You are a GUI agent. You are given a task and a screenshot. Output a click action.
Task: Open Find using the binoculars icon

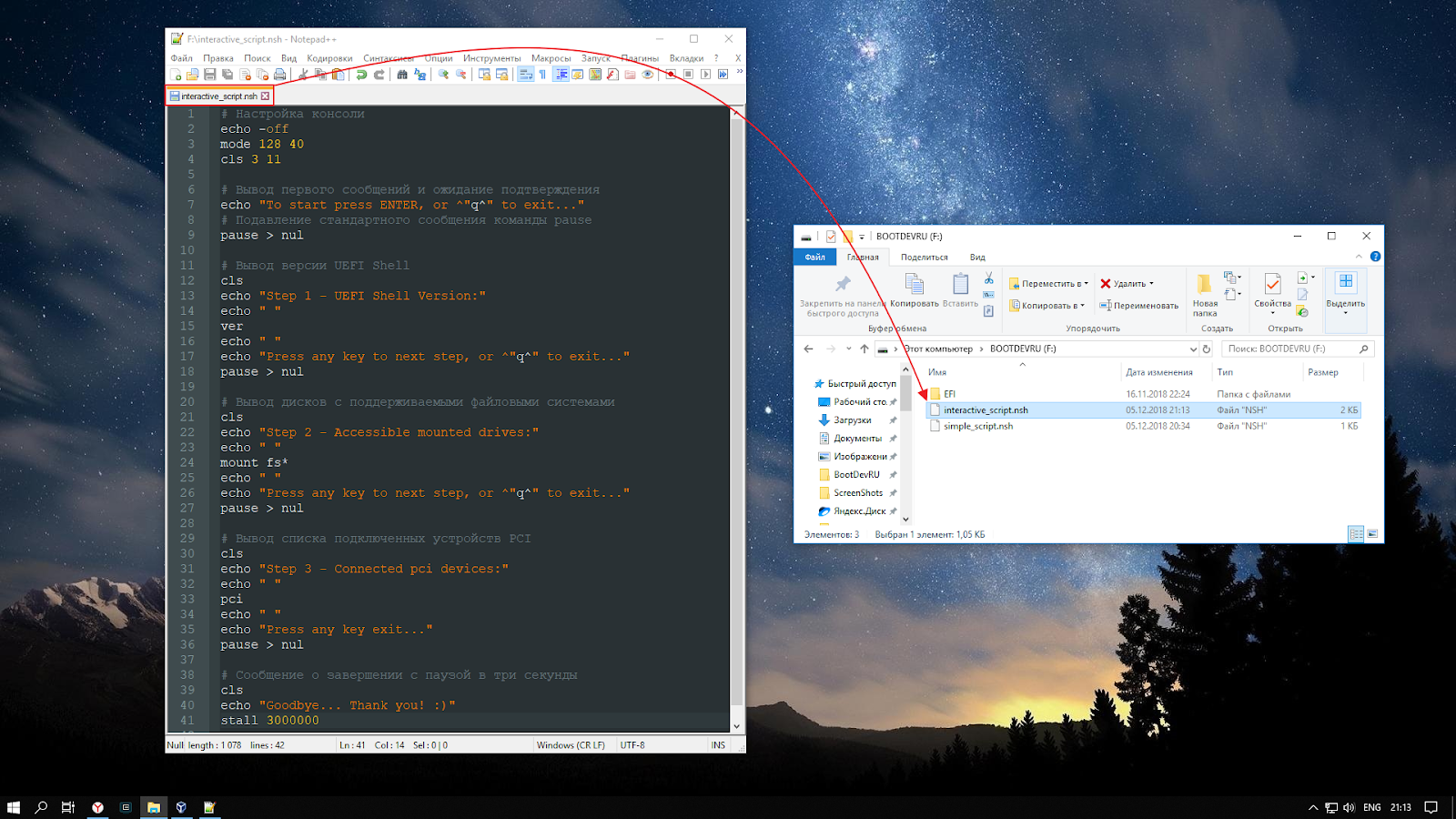coord(402,75)
